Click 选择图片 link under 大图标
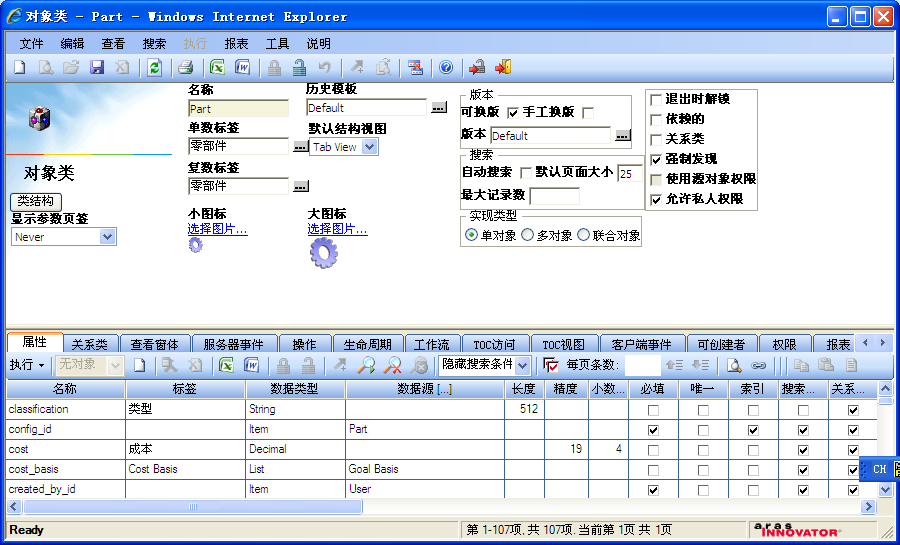 pos(338,229)
